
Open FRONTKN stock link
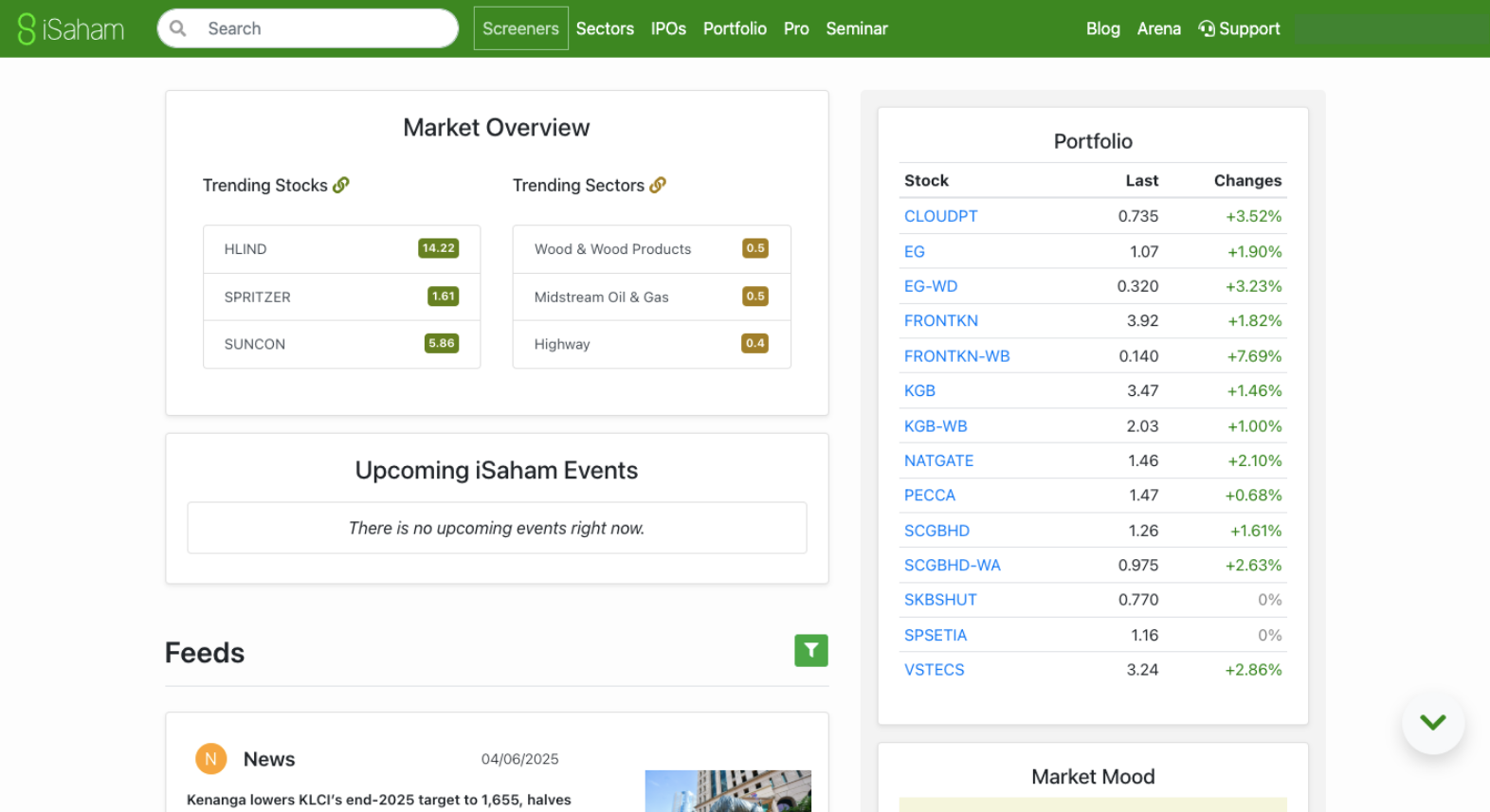[940, 320]
